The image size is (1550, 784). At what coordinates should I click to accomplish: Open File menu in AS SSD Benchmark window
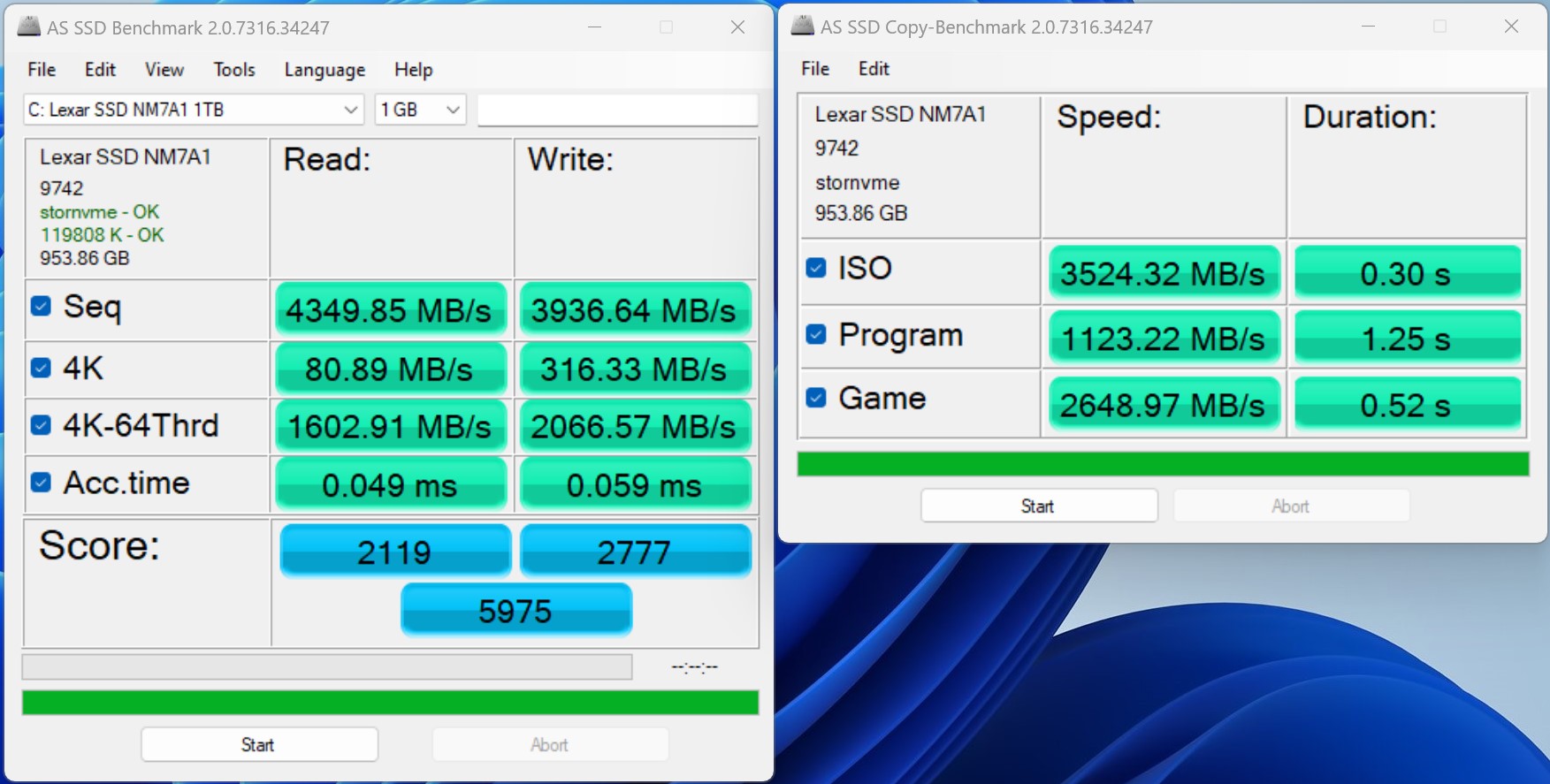click(x=42, y=70)
